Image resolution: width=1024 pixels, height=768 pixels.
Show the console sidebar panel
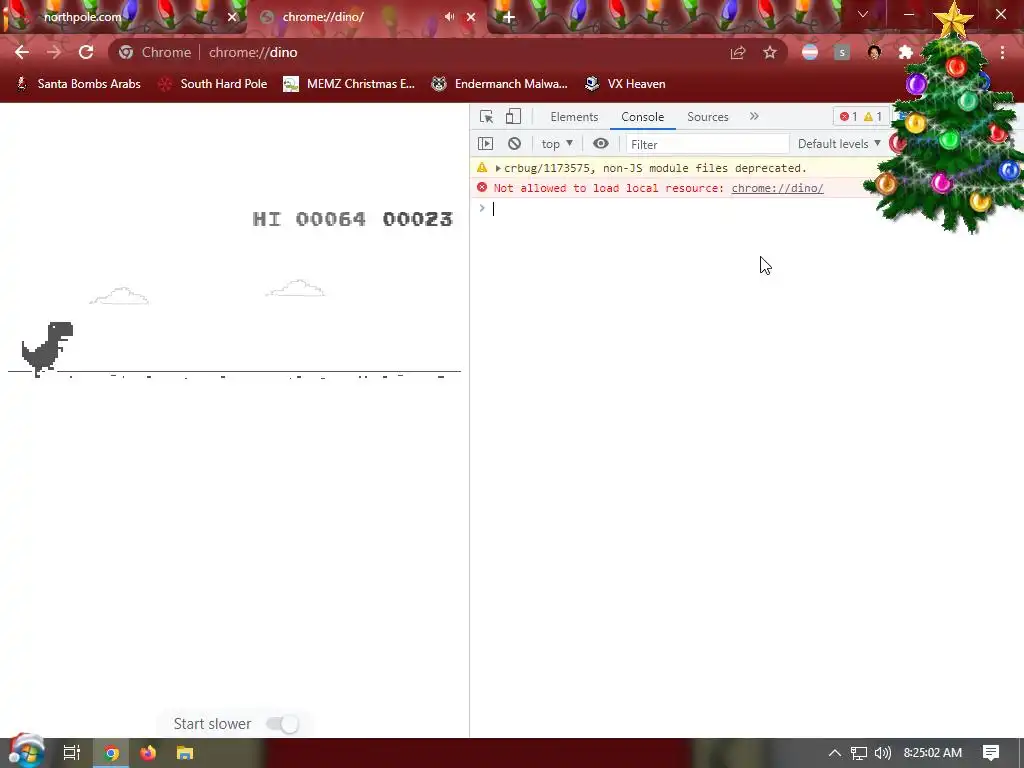click(x=485, y=144)
